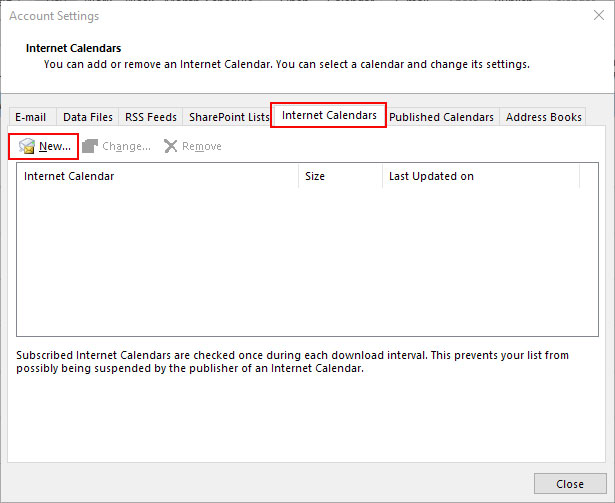Click the grayed-out Change icon

click(90, 147)
